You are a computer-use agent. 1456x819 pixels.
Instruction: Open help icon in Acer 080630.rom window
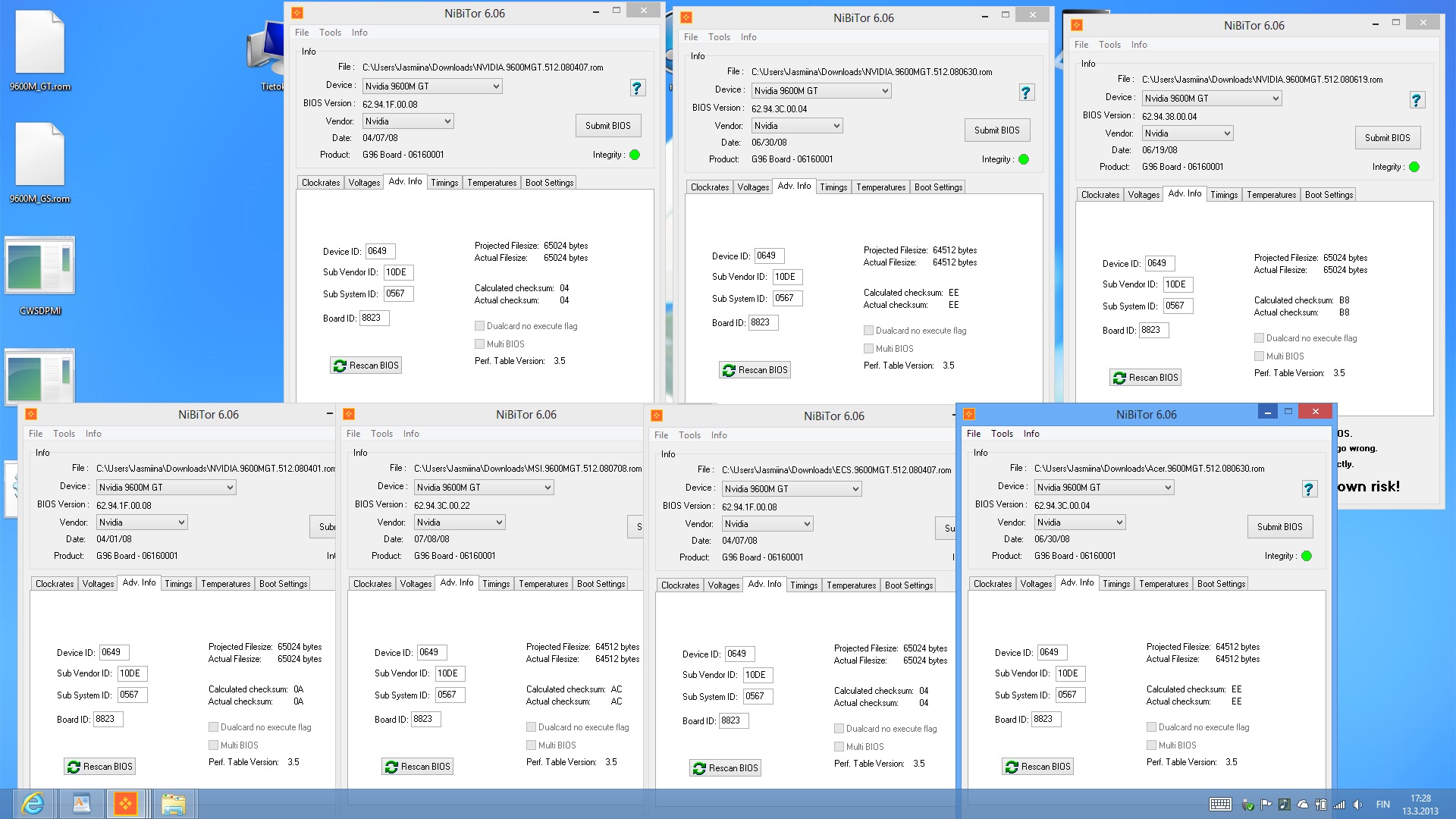pyautogui.click(x=1309, y=489)
